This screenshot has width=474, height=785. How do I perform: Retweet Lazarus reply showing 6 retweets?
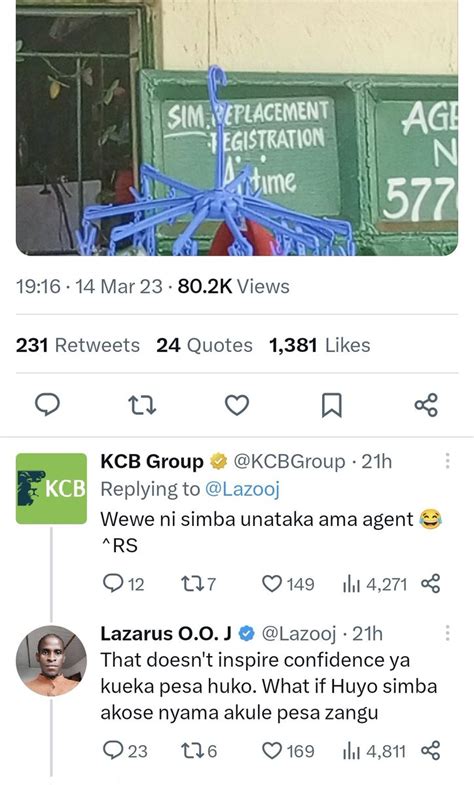(199, 751)
